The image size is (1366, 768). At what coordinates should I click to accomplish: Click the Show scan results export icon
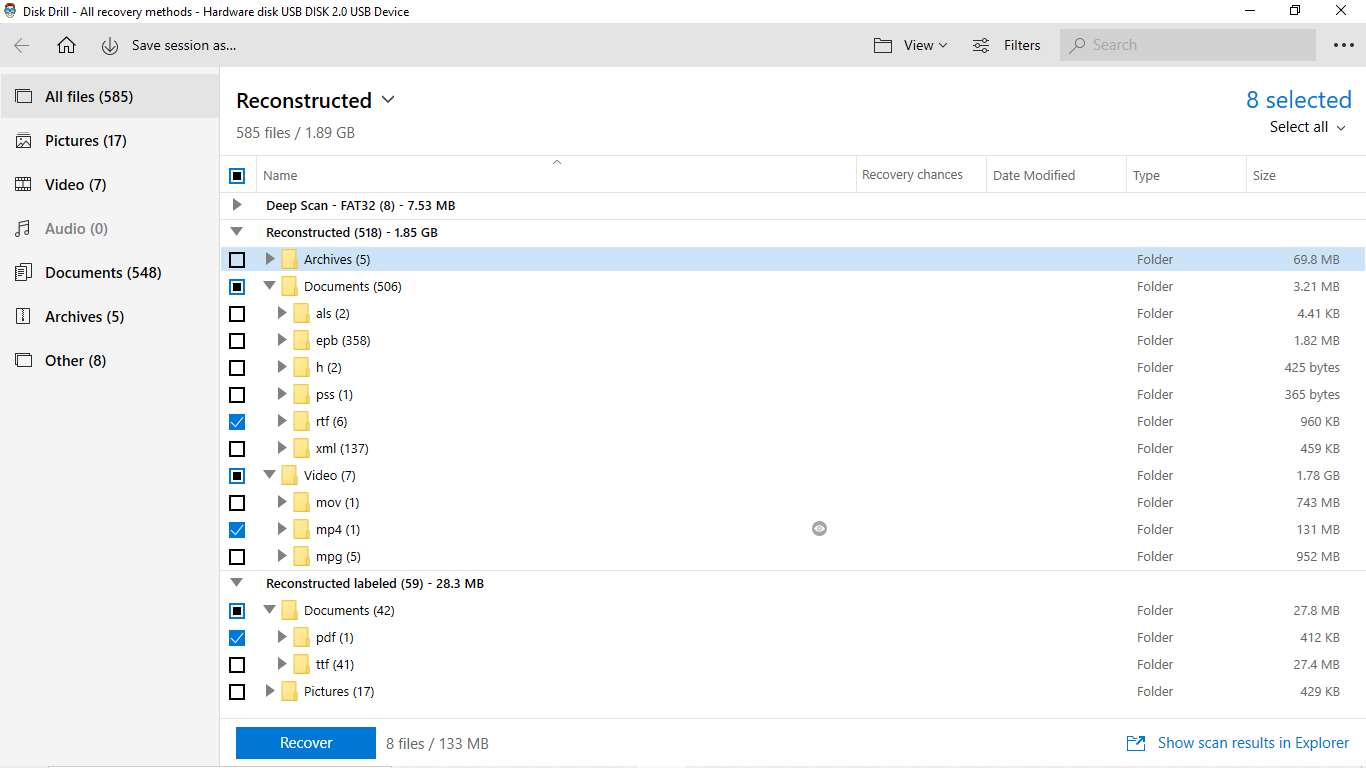(x=1136, y=743)
